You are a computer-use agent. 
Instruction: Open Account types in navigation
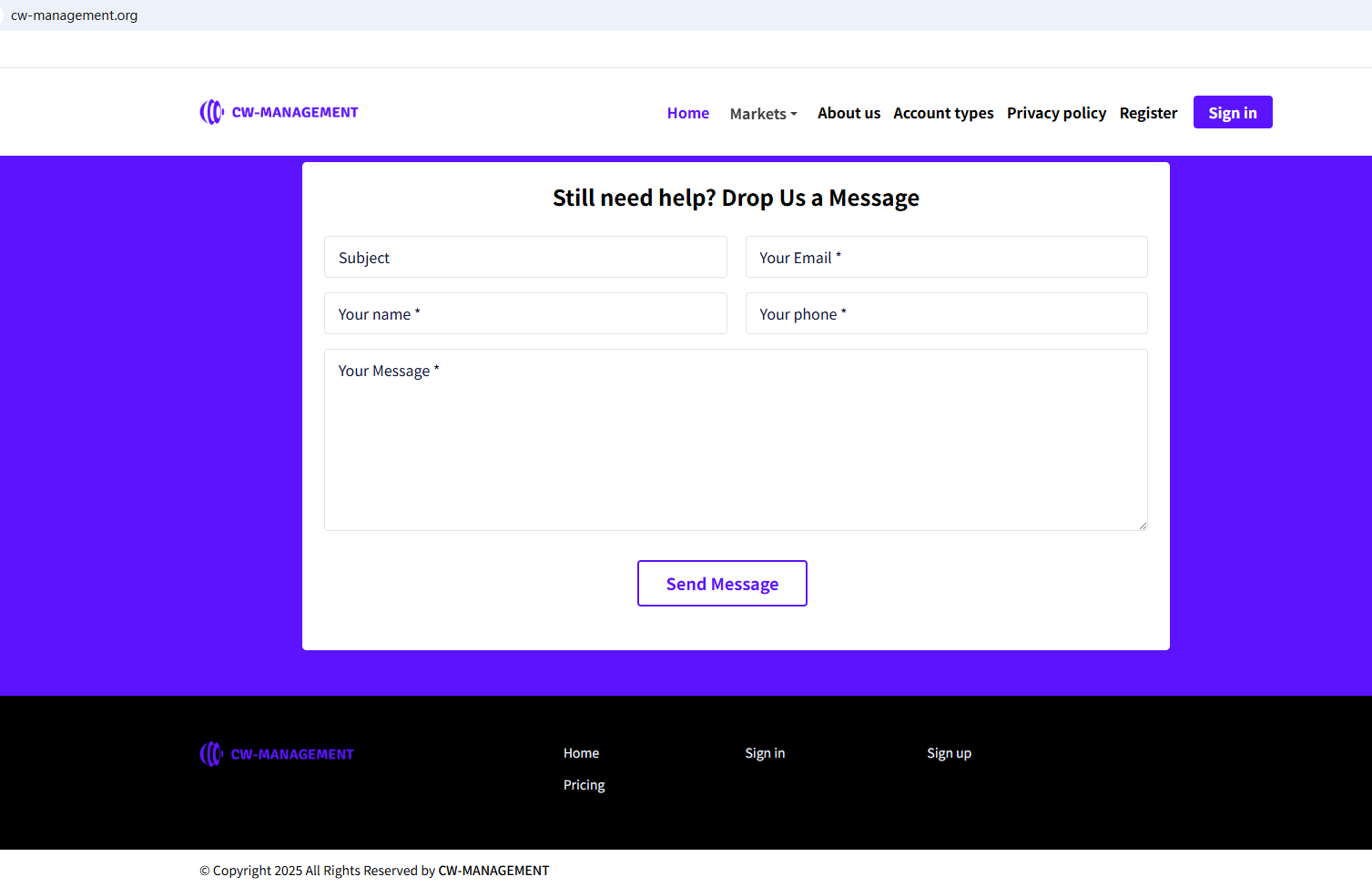pyautogui.click(x=943, y=113)
